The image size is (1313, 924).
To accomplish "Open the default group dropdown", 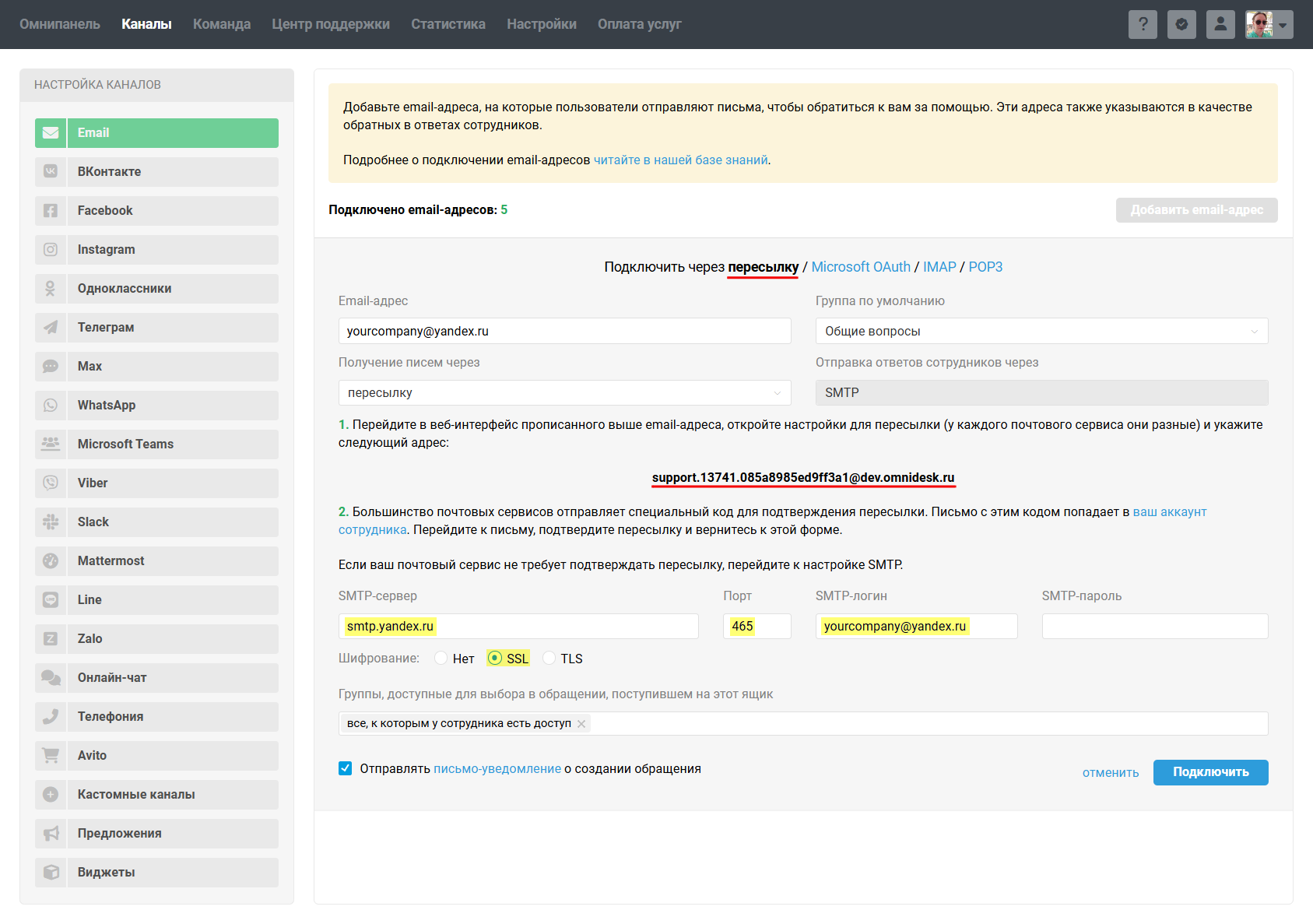I will [1041, 331].
